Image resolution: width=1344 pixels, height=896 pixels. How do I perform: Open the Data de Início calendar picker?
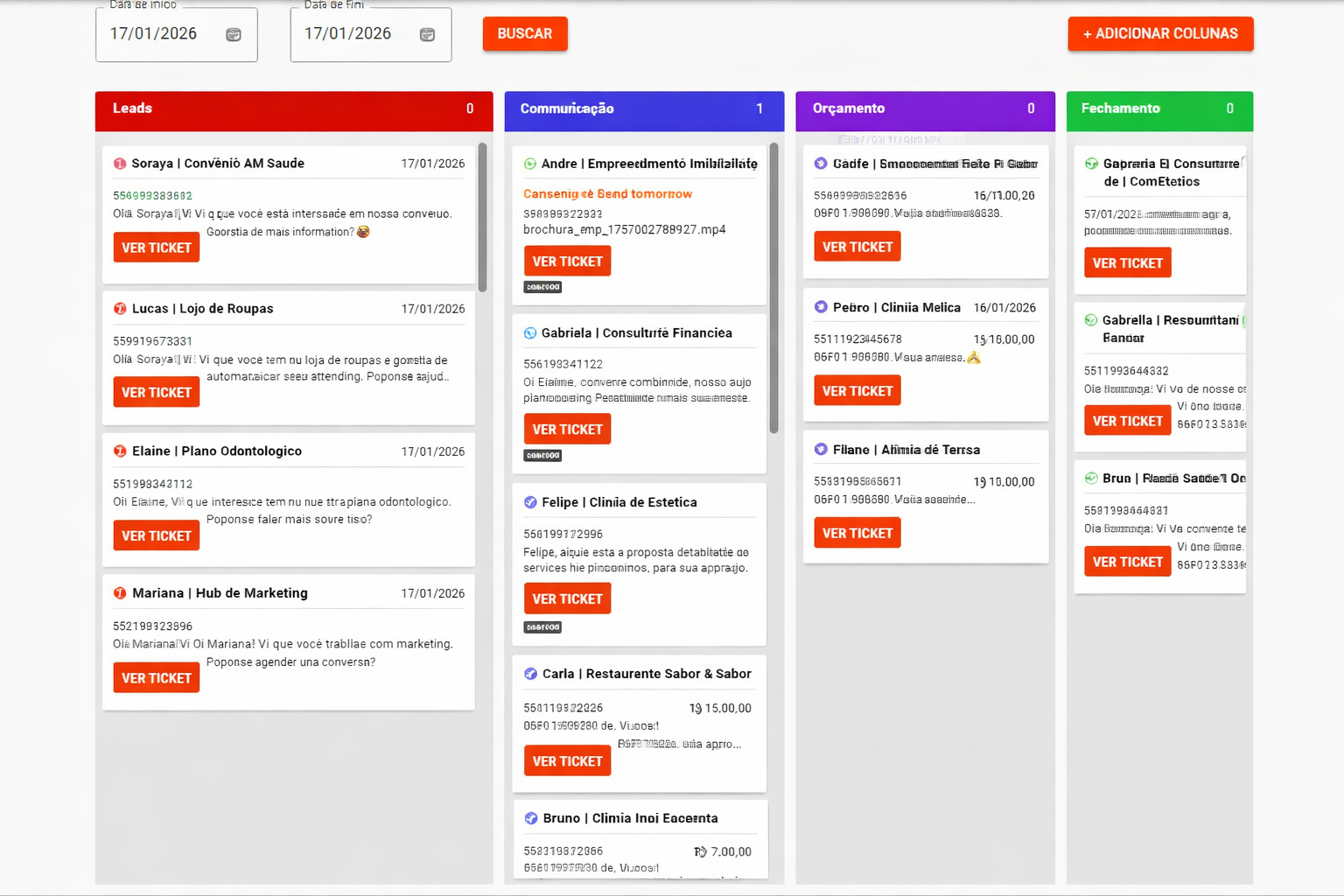(234, 33)
